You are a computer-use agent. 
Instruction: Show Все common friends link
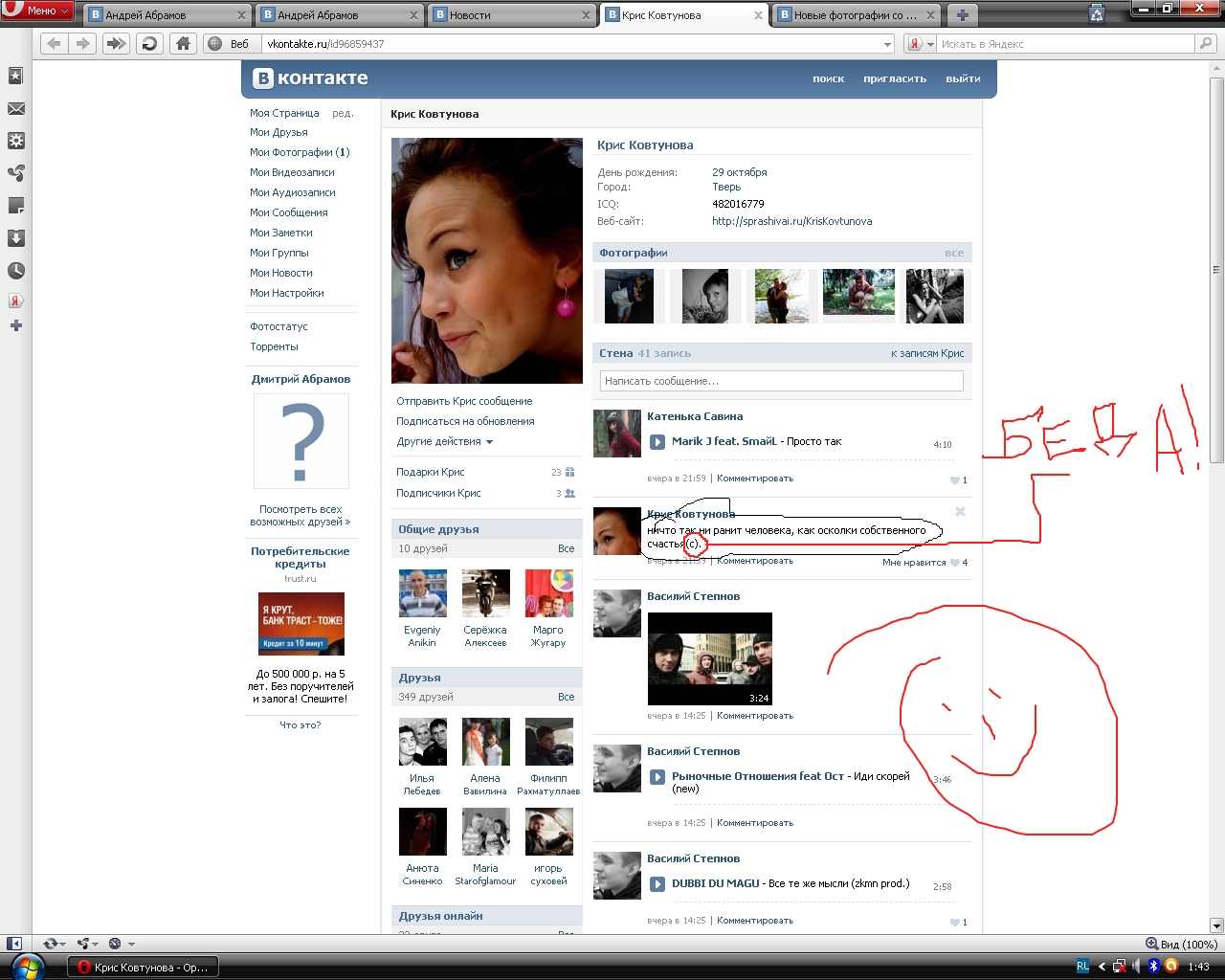click(567, 548)
